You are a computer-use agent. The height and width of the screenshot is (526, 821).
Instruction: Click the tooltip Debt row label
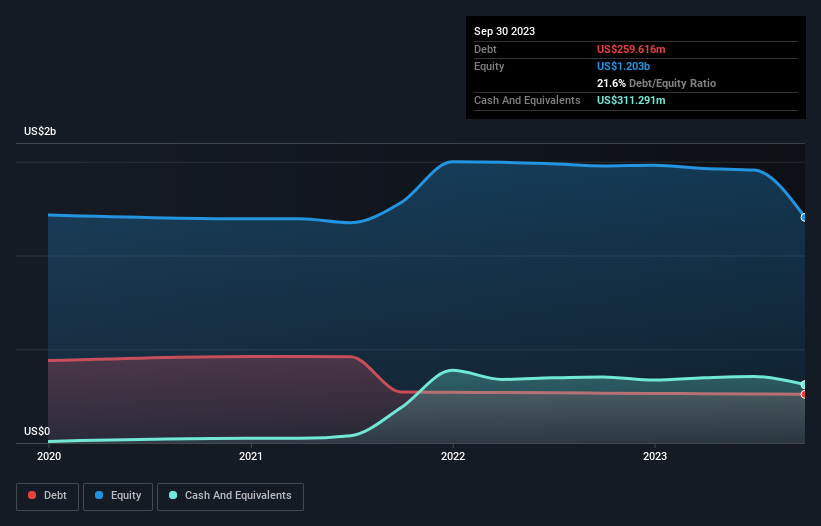[x=485, y=49]
